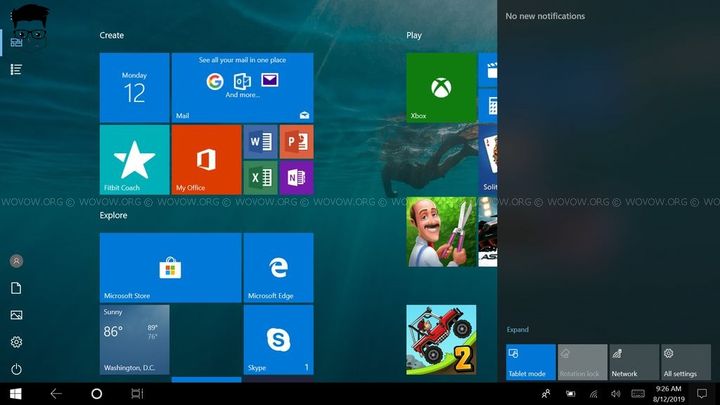Viewport: 720px width, 405px height.
Task: Open the Calendar tile showing Monday 12
Action: [135, 88]
